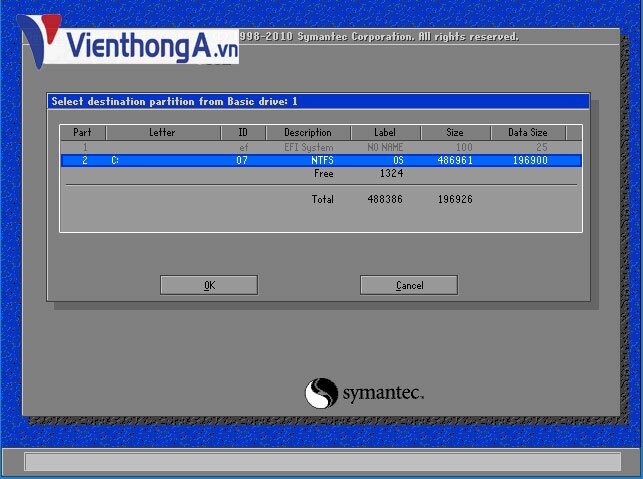Click the Part column header
This screenshot has height=479, width=643.
click(x=83, y=132)
